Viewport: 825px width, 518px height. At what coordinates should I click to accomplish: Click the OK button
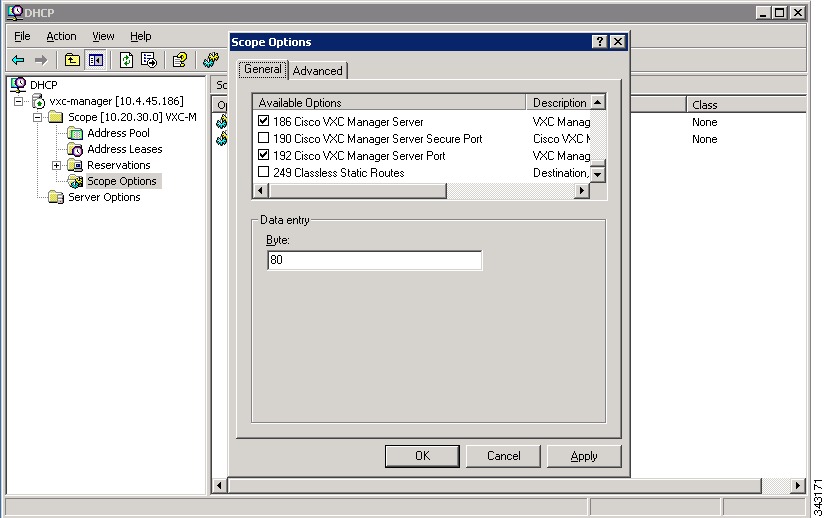coord(422,456)
